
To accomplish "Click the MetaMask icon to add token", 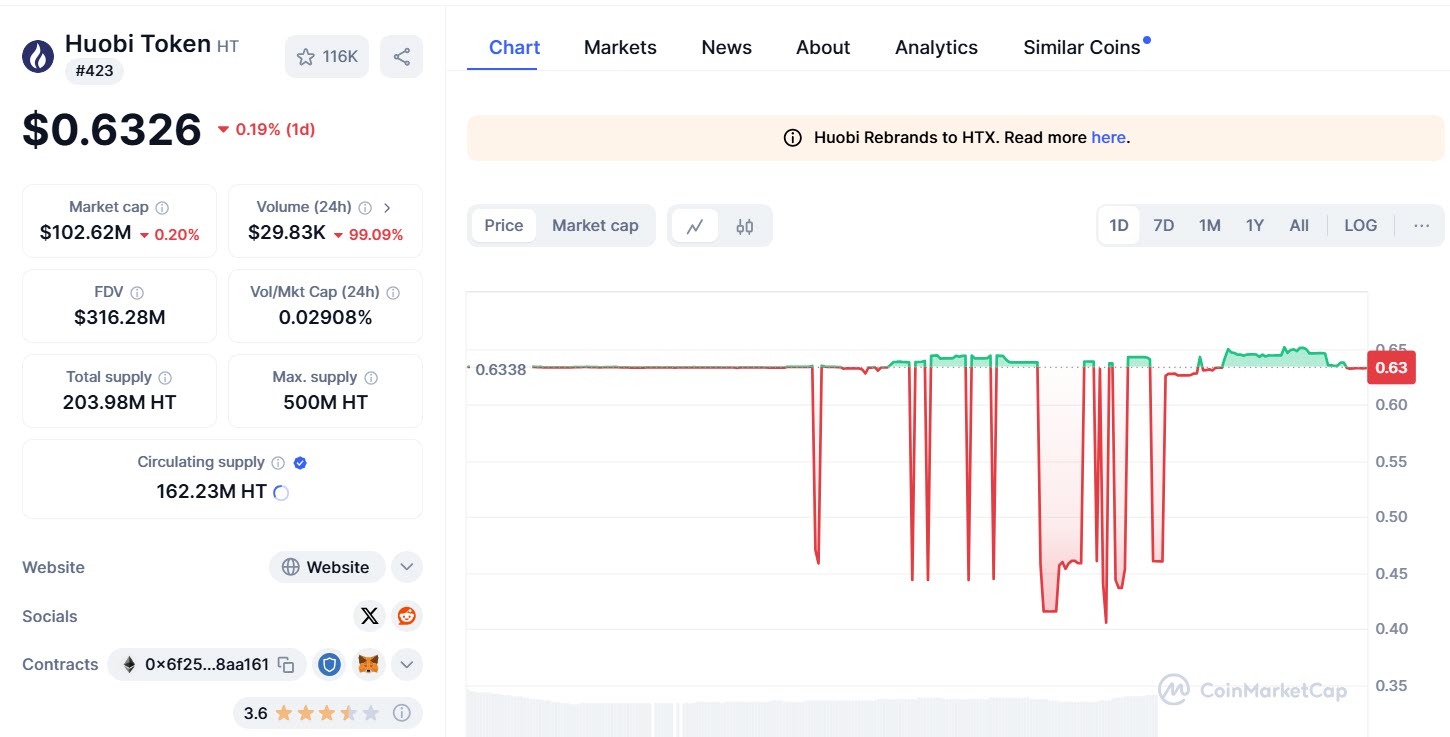I will coord(368,664).
